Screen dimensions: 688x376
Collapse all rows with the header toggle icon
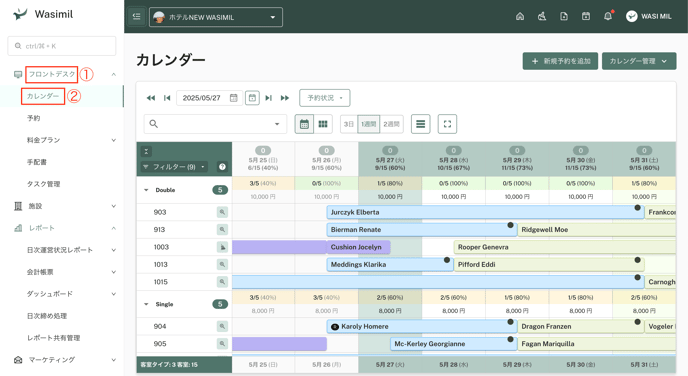pos(146,151)
